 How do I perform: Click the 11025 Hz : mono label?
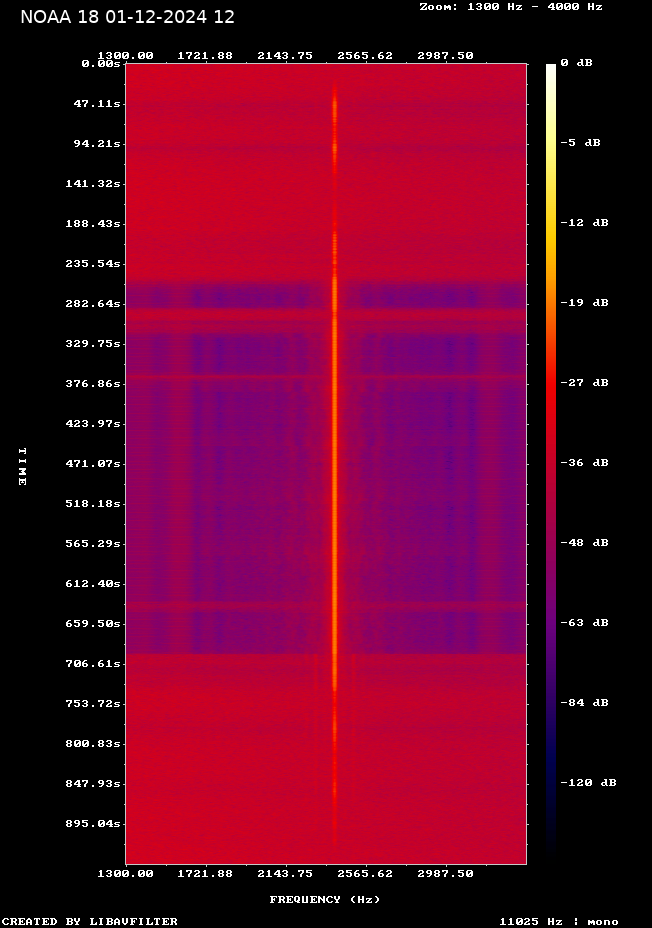559,921
